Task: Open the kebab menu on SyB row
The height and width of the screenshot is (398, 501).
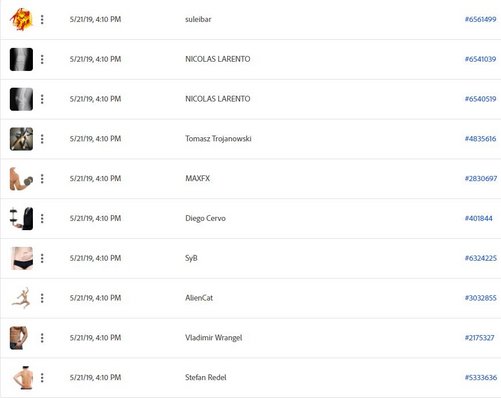Action: (42, 258)
